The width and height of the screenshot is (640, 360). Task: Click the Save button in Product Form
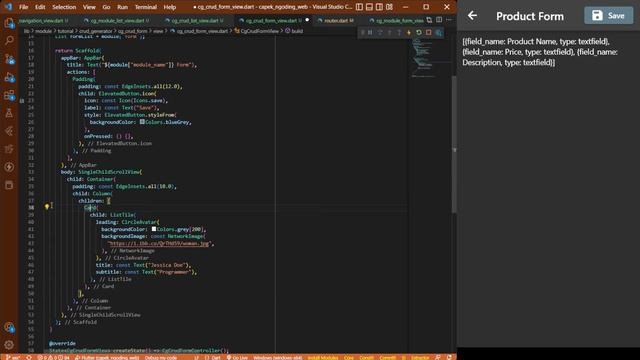pos(608,16)
